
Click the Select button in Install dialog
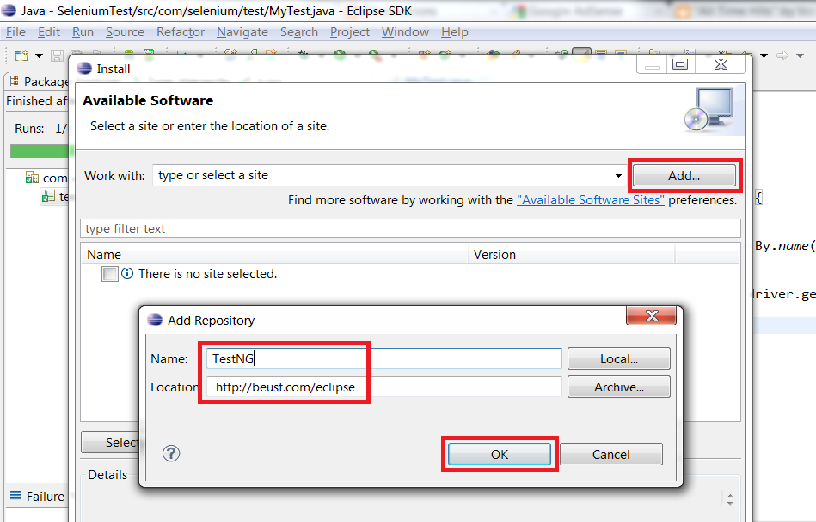pyautogui.click(x=110, y=442)
